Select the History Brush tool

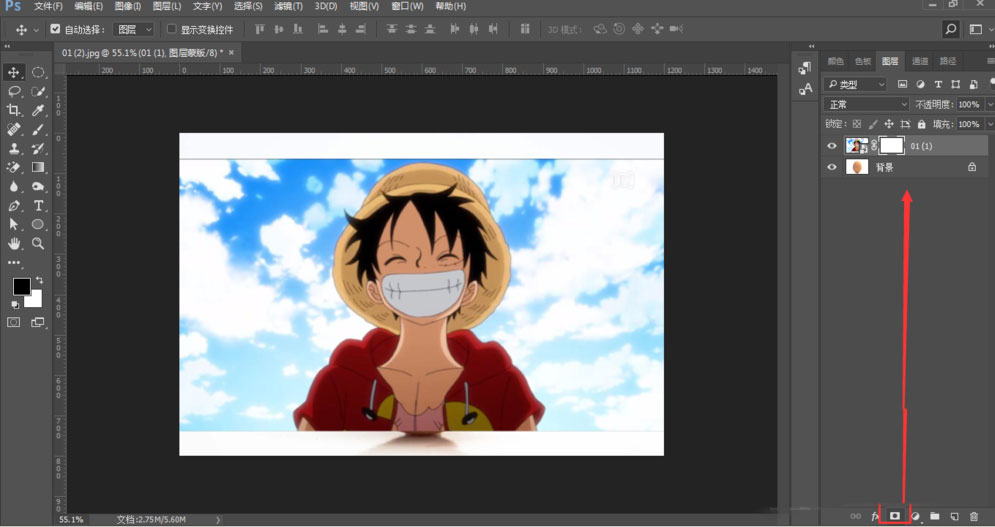(x=38, y=149)
